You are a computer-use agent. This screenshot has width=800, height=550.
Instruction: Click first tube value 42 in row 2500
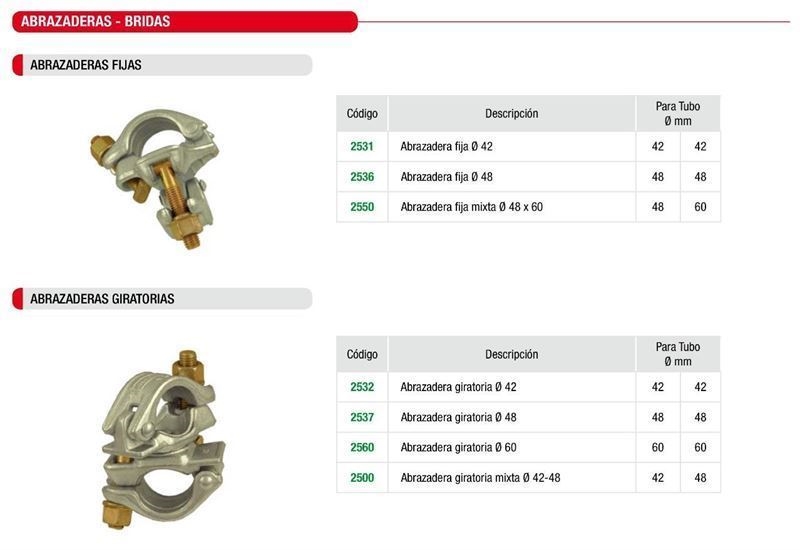tap(658, 478)
